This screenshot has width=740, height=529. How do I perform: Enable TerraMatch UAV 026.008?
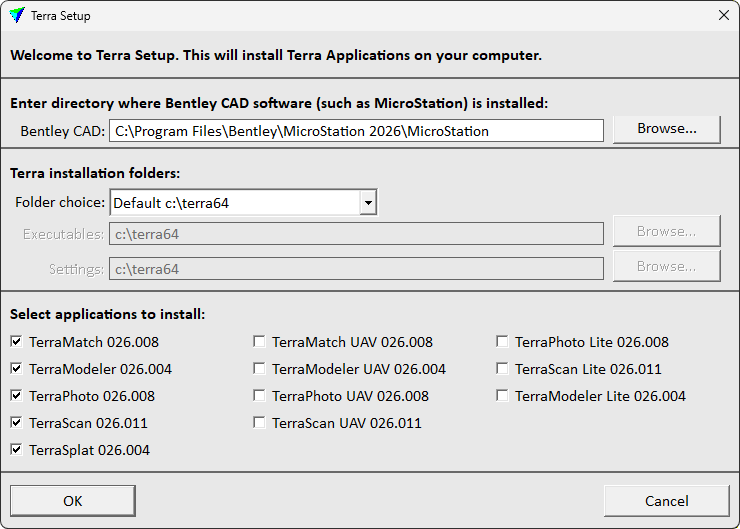(259, 342)
